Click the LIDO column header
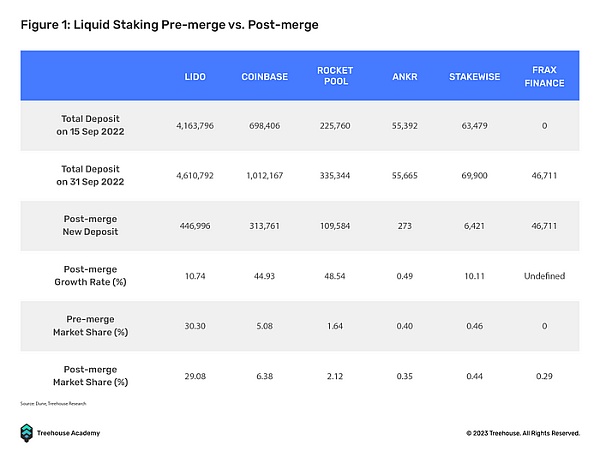600x458 pixels. click(195, 77)
